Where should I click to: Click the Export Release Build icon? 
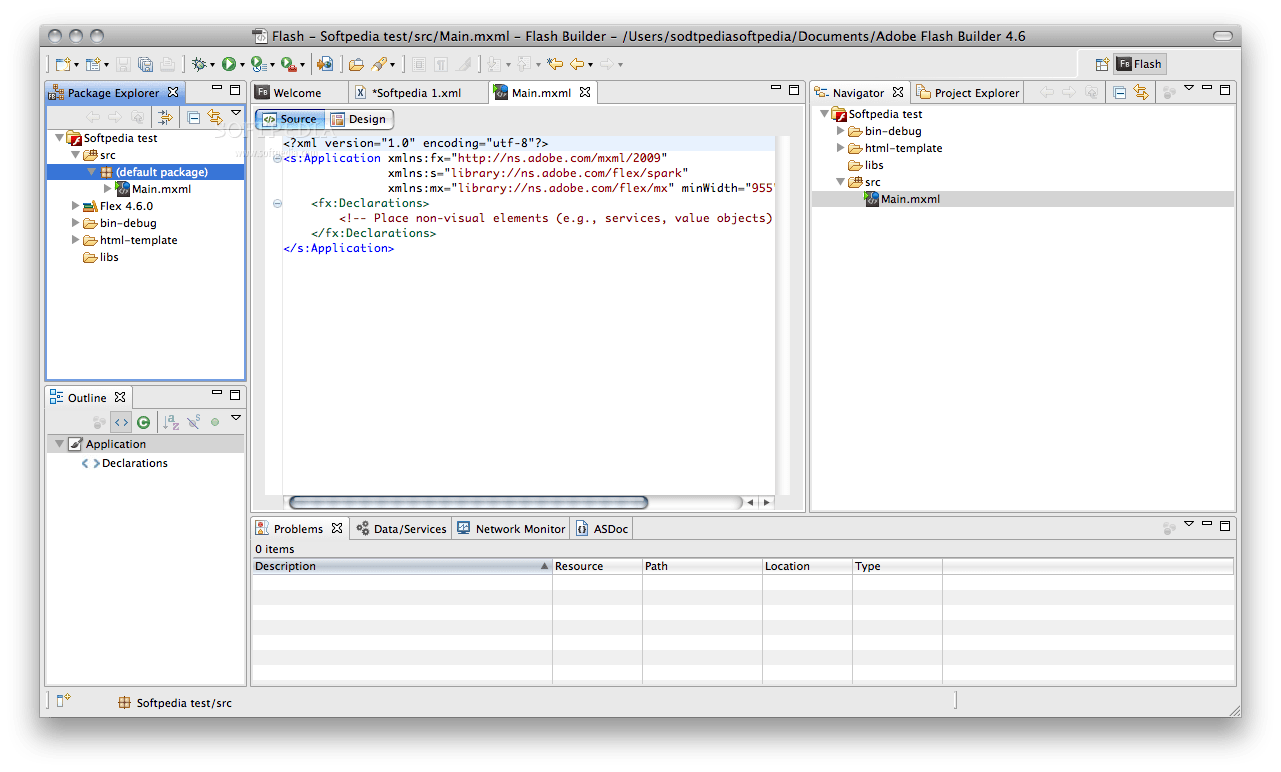point(325,64)
